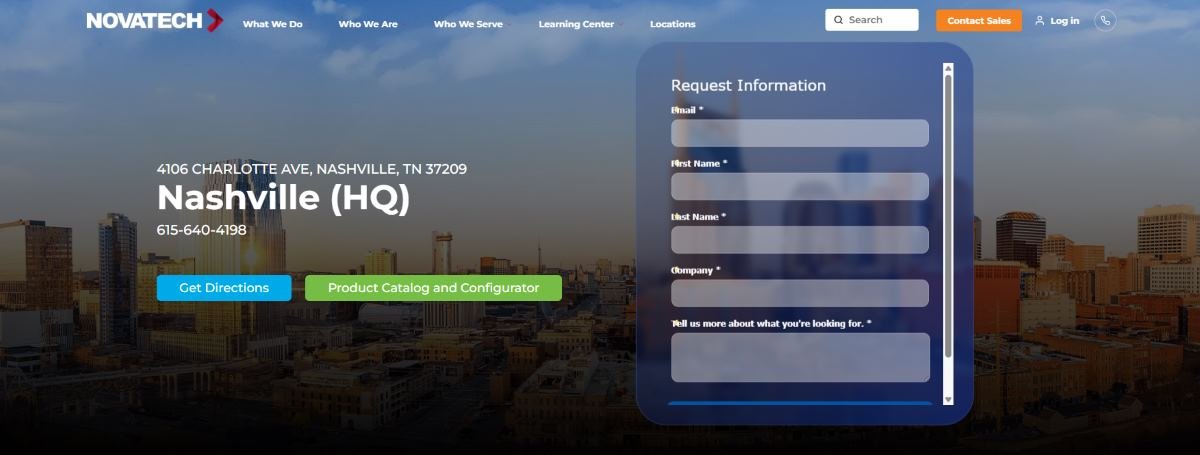Click into the Company field
This screenshot has width=1200, height=455.
(800, 293)
